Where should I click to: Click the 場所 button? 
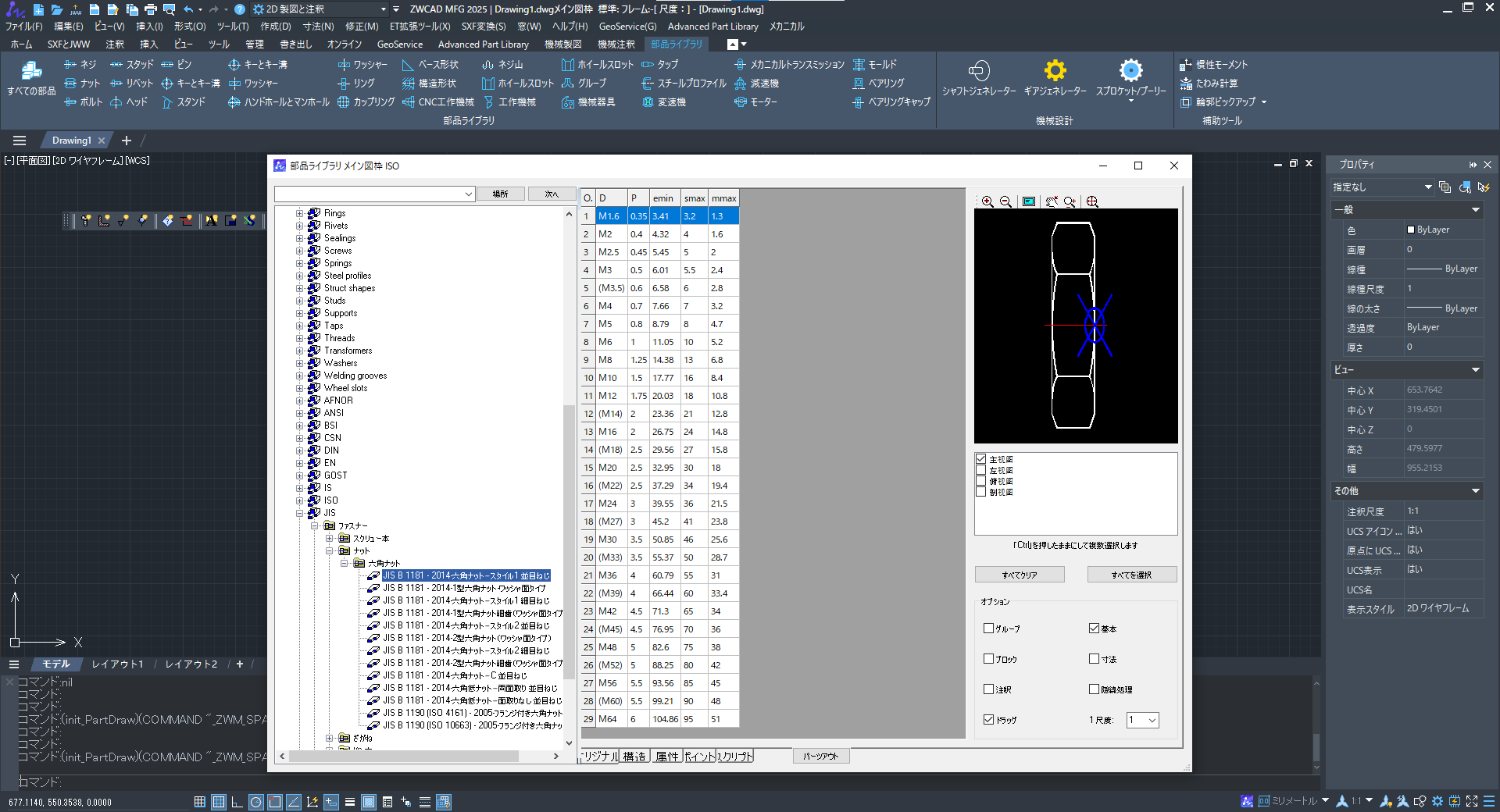(x=500, y=194)
